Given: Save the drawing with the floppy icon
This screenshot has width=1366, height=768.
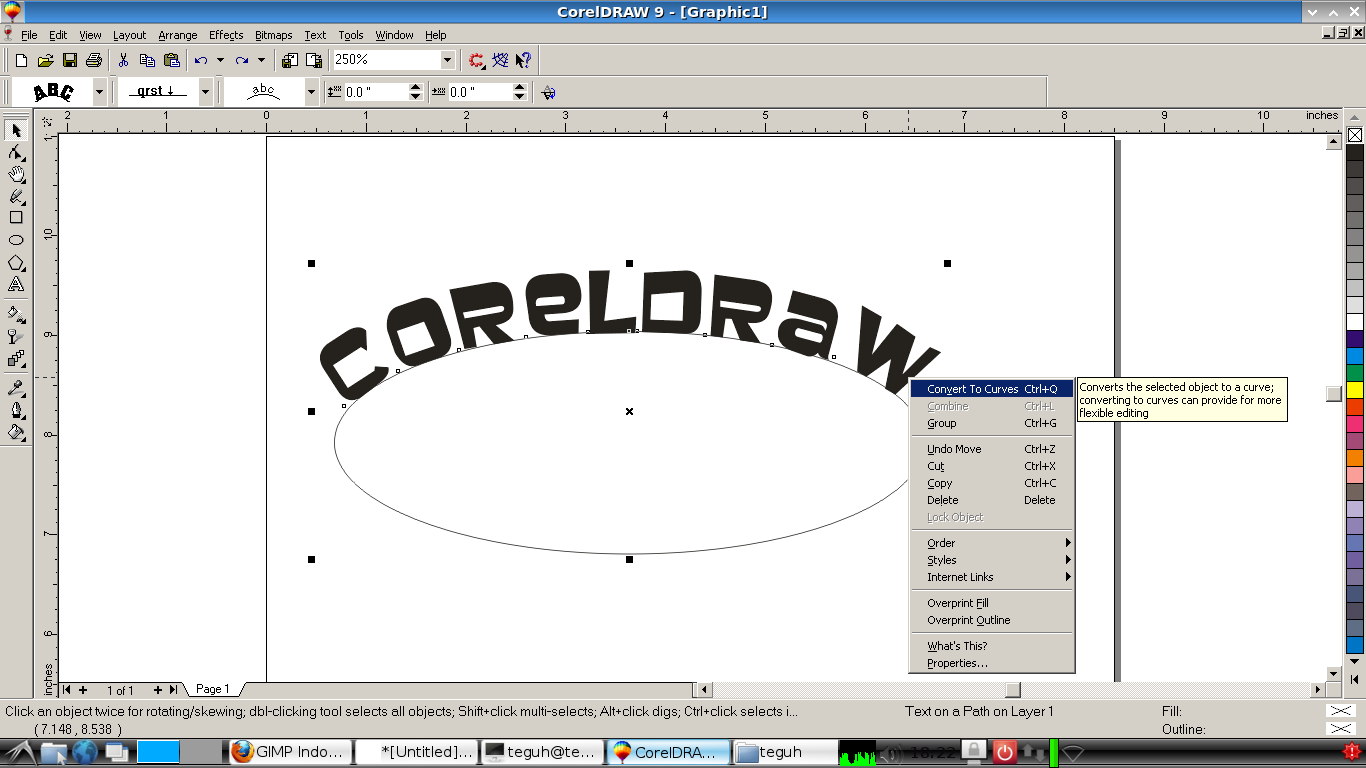Looking at the screenshot, I should point(70,60).
